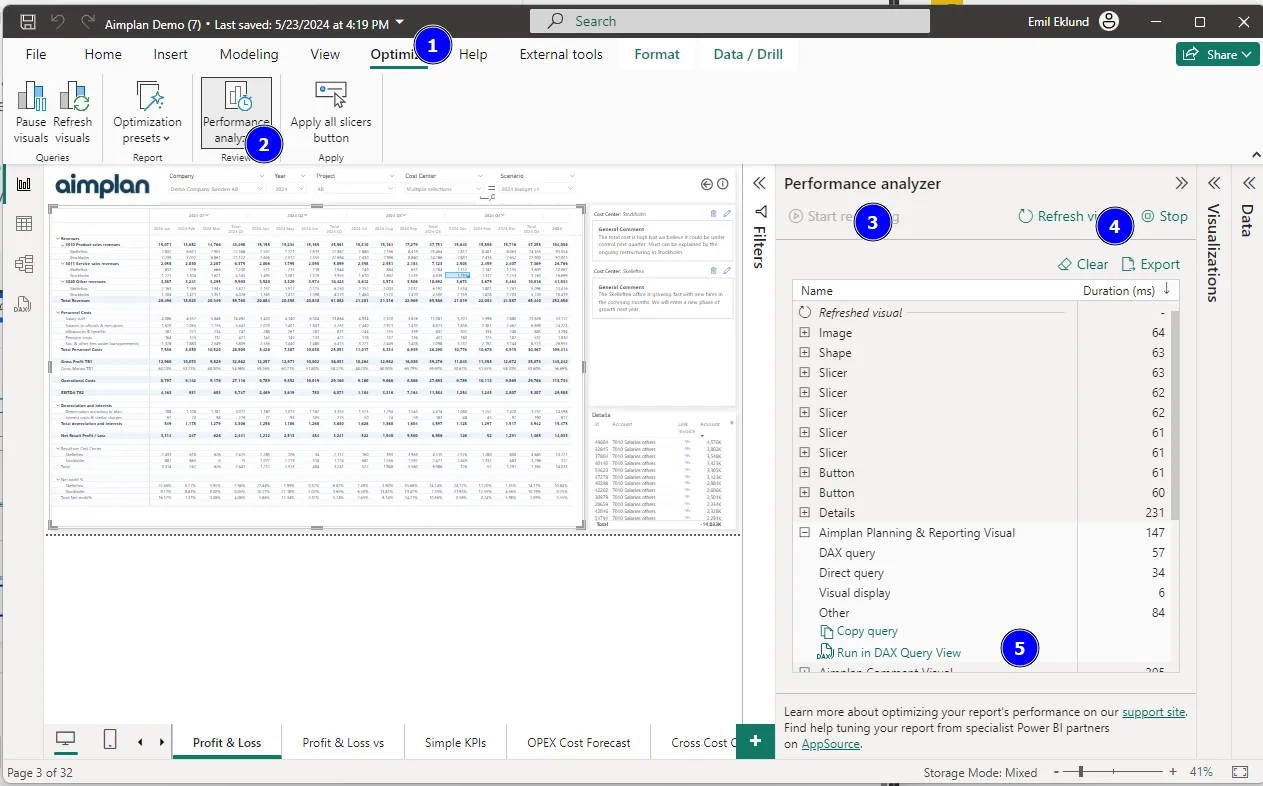Switch to Report view in left sidebar
This screenshot has height=786, width=1263.
(23, 184)
